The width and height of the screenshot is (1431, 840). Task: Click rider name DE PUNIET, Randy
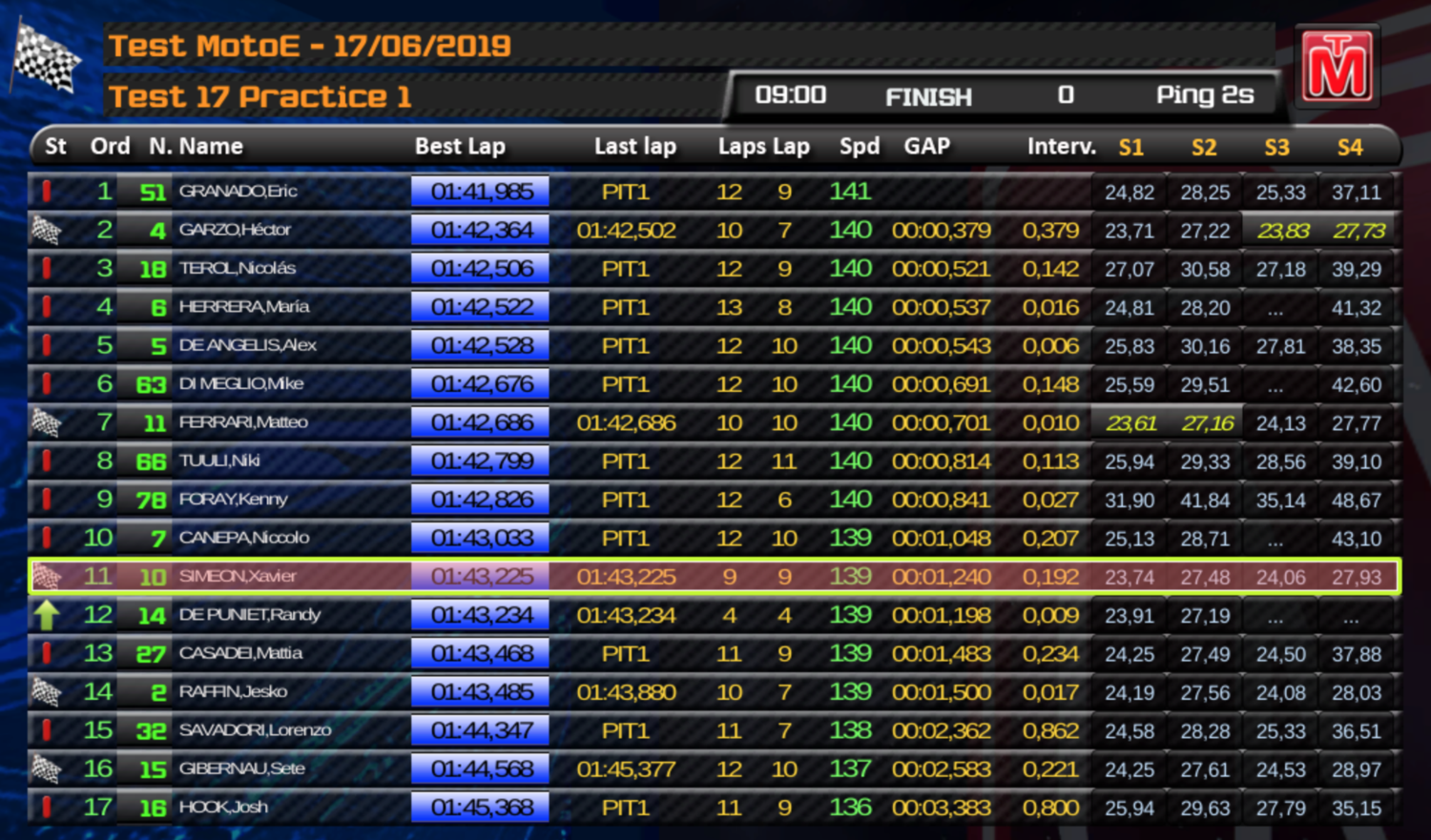249,614
